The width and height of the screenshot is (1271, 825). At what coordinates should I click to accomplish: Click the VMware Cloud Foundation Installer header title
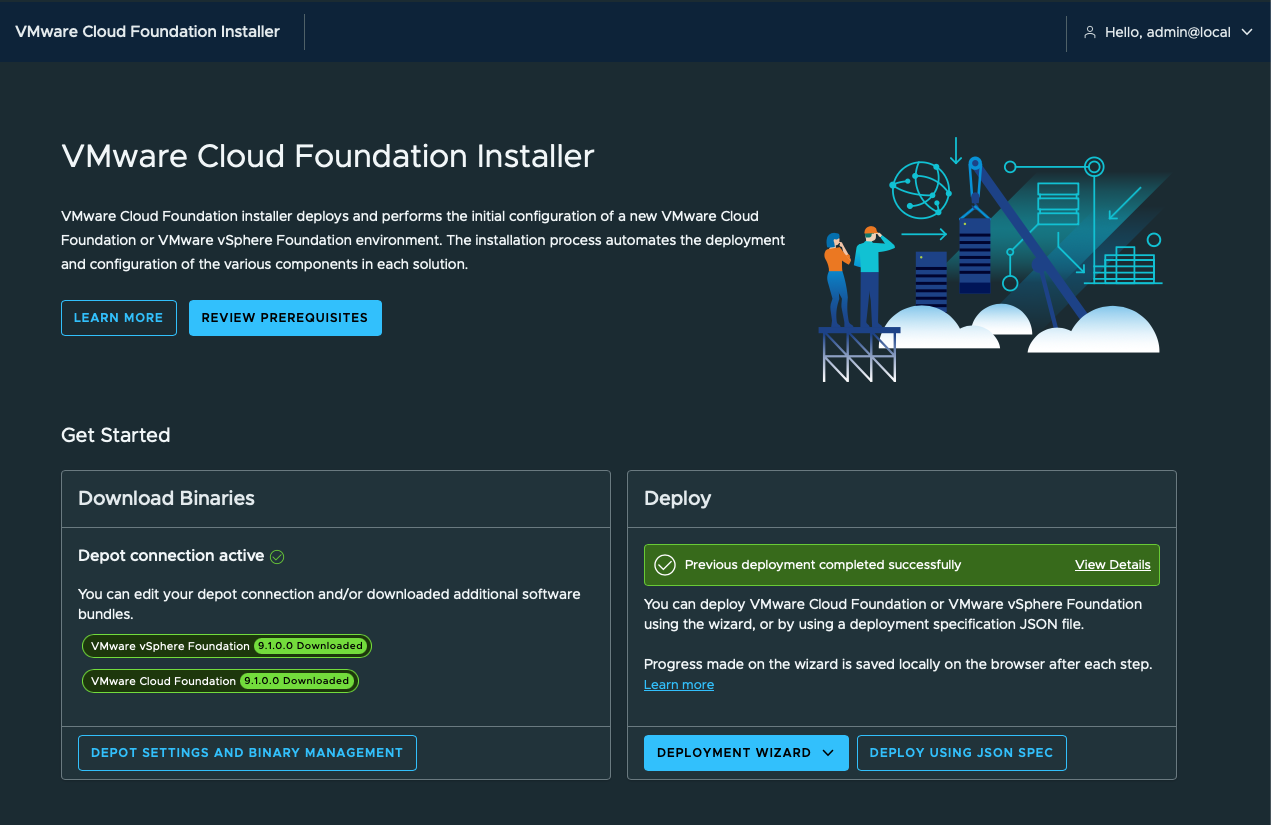click(147, 31)
